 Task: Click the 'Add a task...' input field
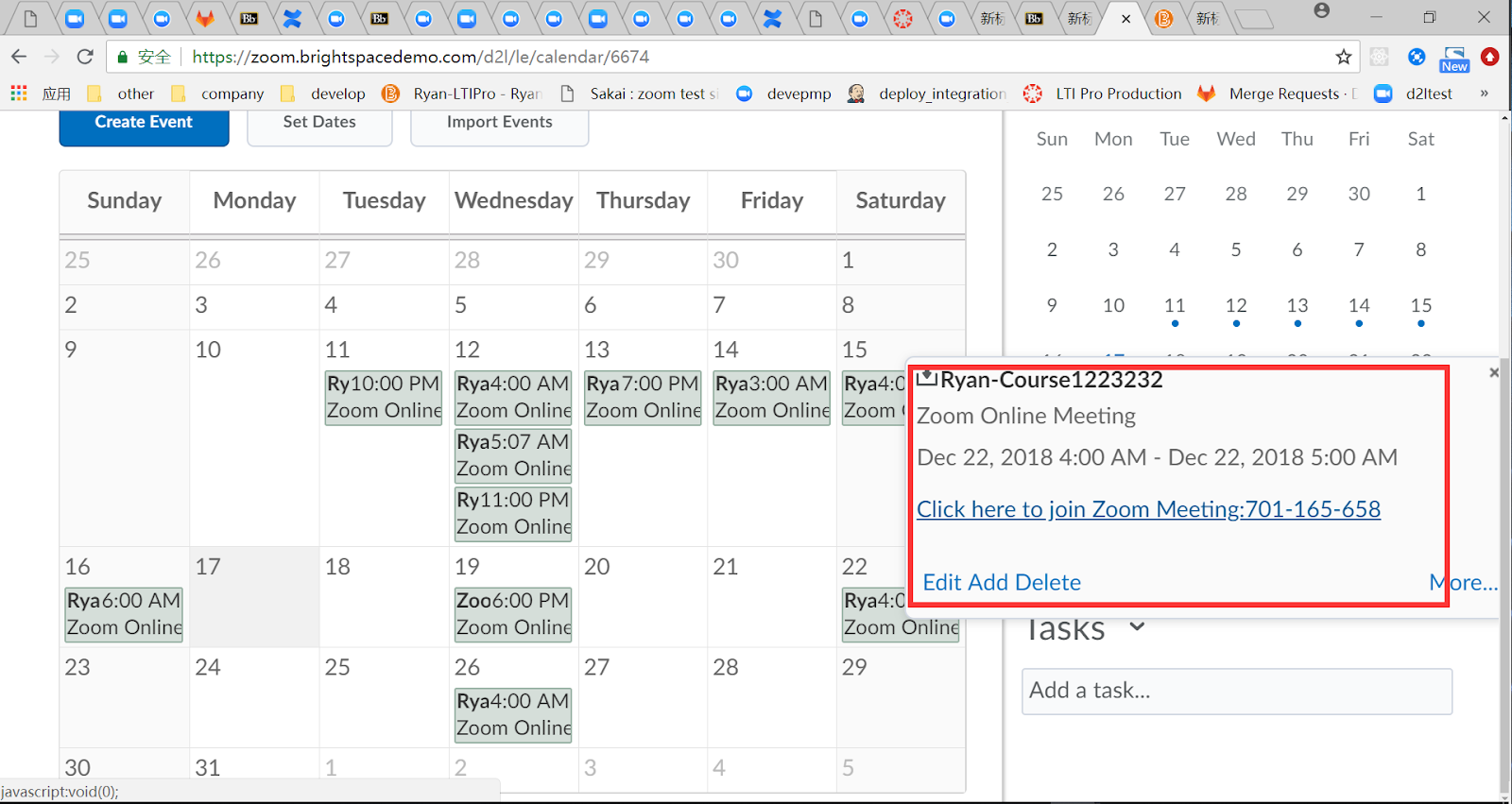point(1237,691)
